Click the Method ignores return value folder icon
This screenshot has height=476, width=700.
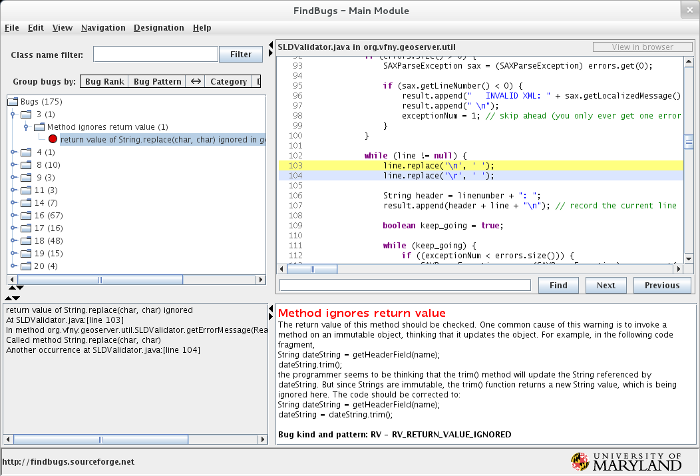[40, 127]
